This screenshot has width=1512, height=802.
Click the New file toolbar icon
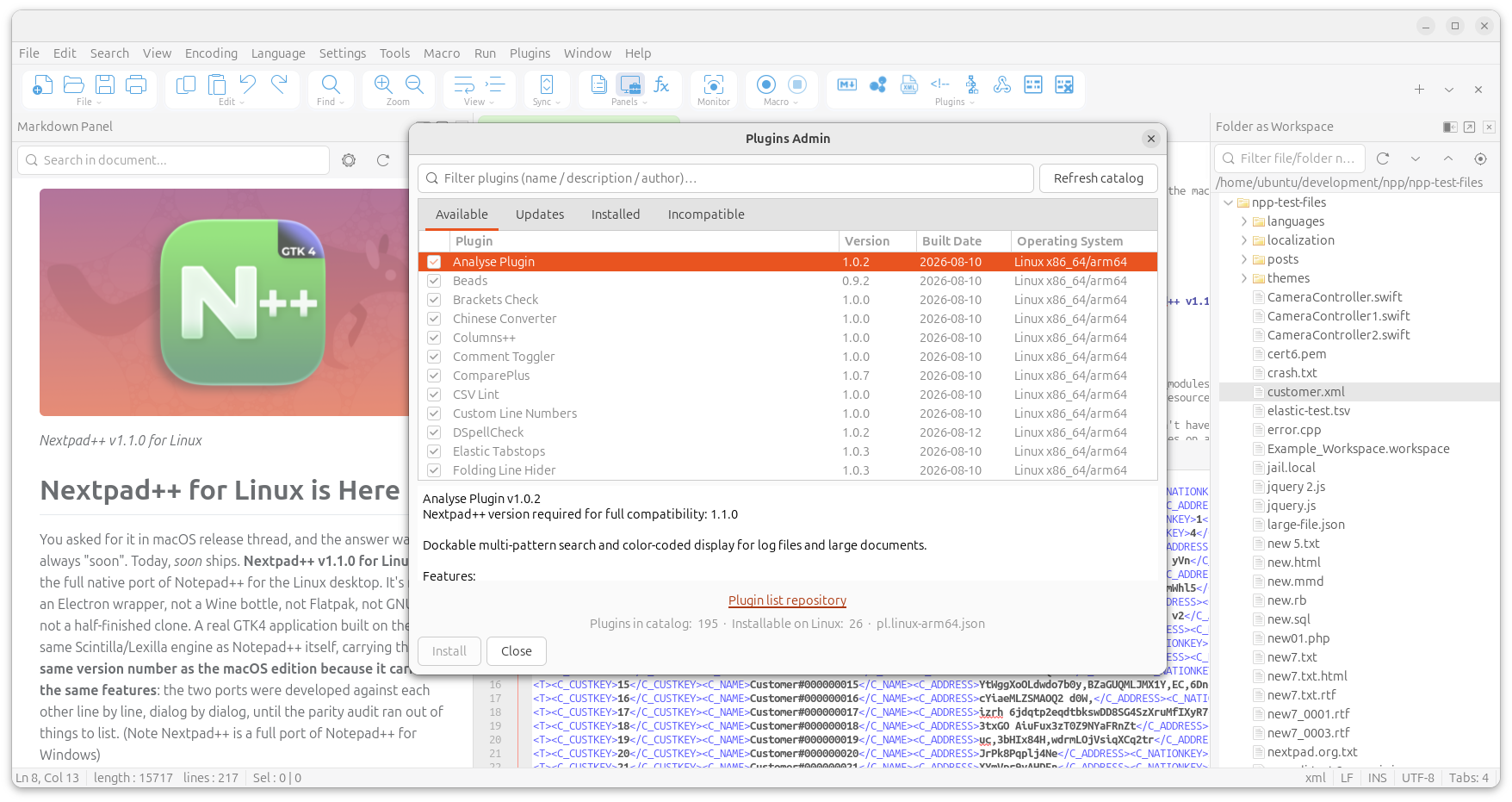[x=43, y=84]
